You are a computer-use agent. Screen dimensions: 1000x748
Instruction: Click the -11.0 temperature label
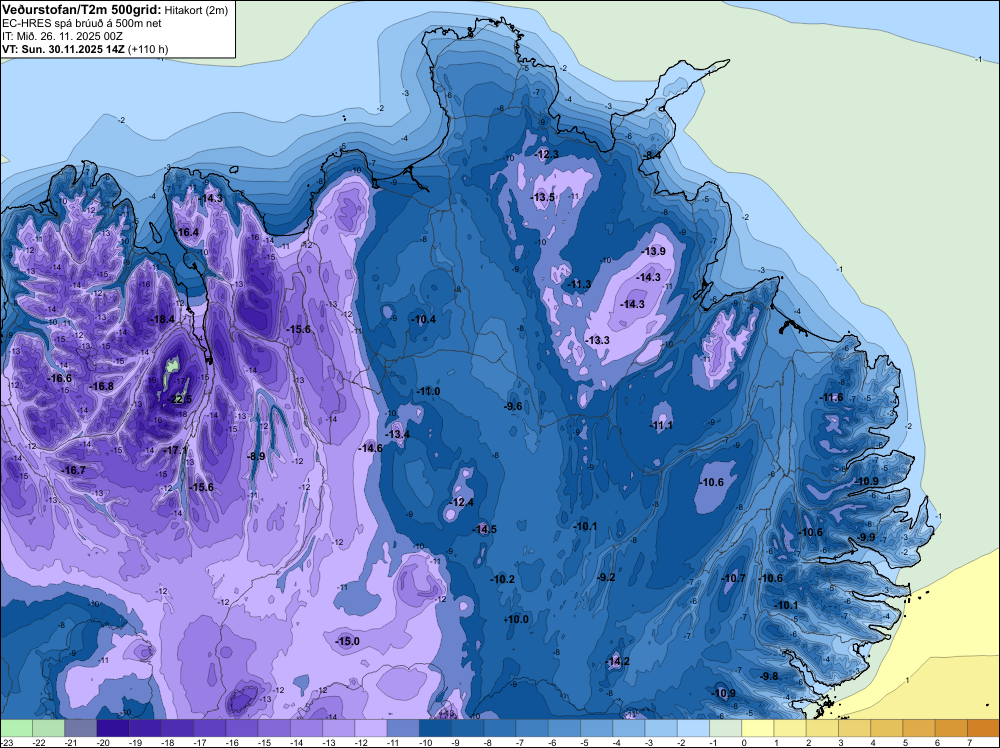[428, 391]
